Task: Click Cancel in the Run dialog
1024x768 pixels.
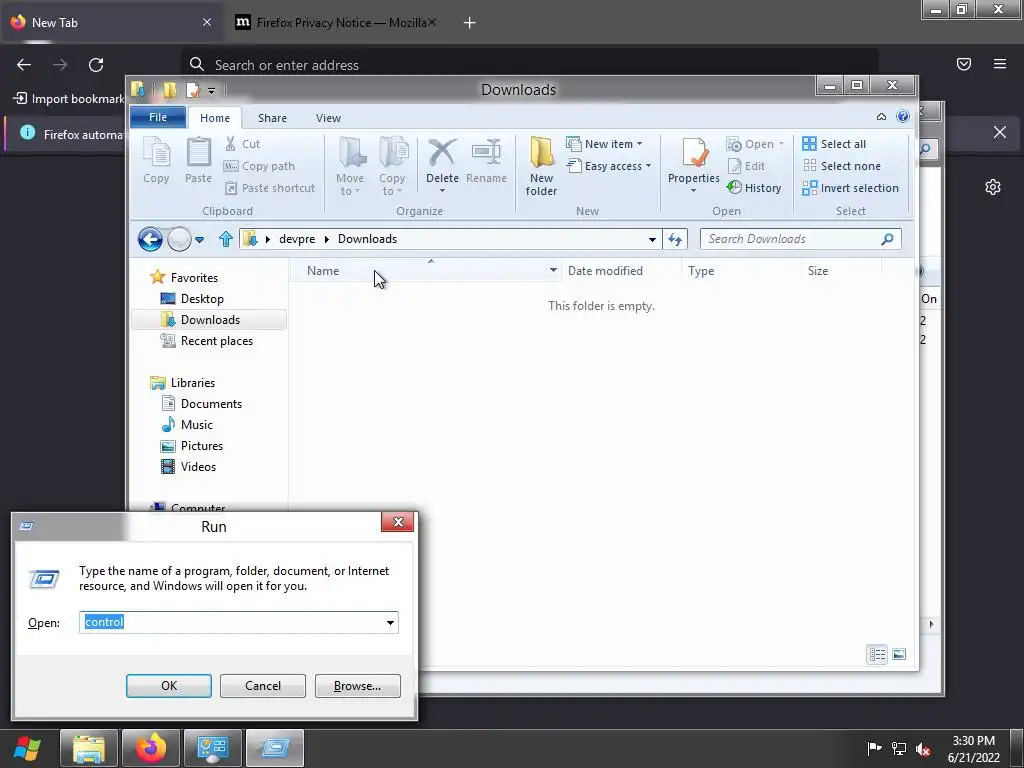Action: click(x=263, y=686)
